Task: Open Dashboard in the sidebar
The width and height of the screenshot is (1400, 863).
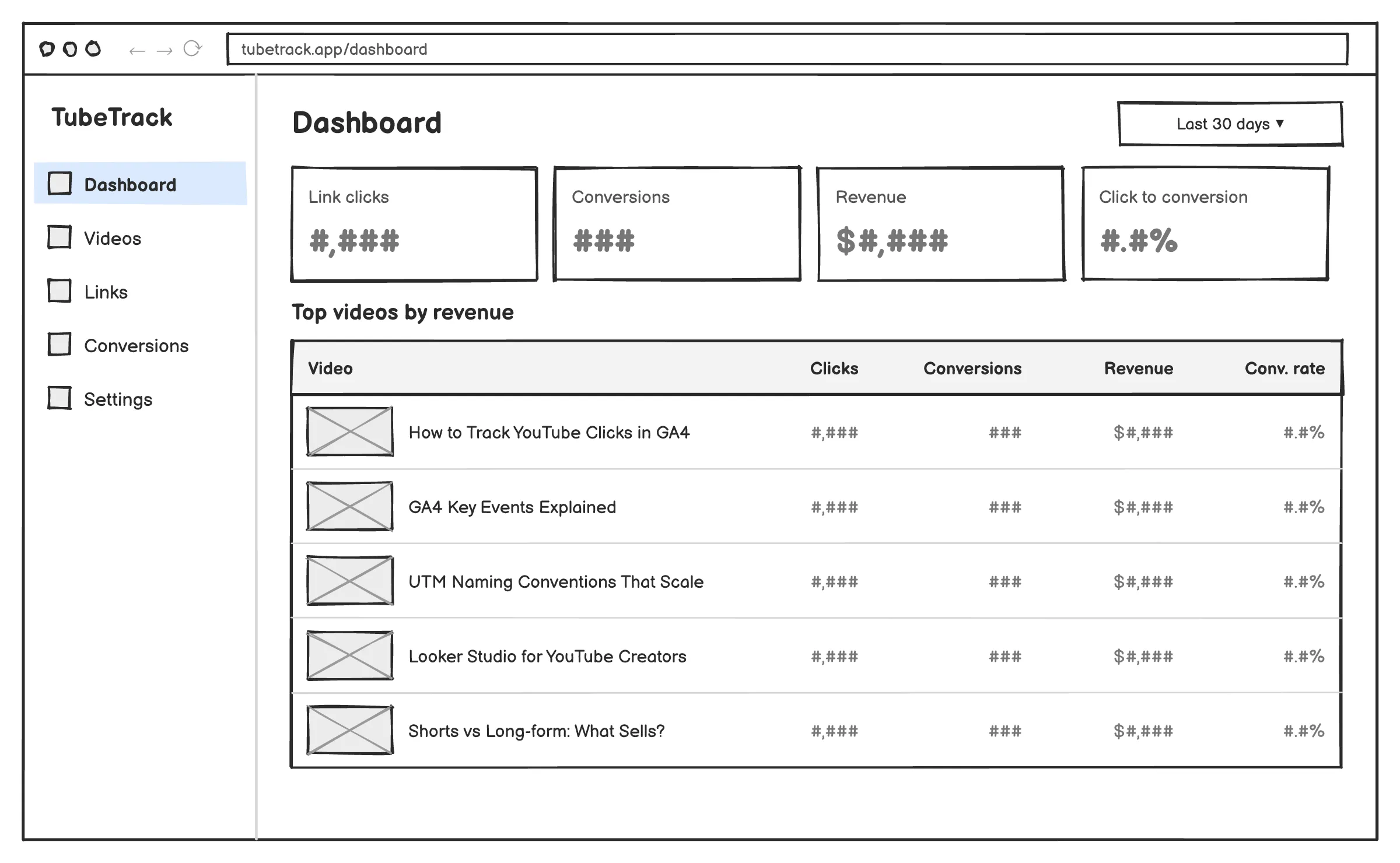Action: pos(141,184)
